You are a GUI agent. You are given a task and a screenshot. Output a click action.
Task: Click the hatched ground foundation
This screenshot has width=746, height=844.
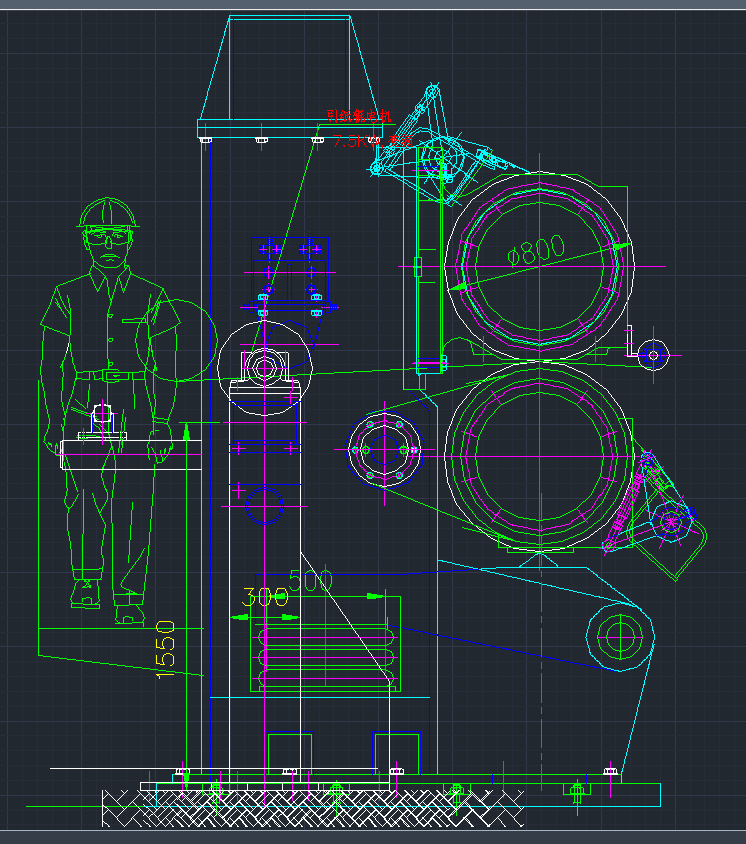coord(312,808)
